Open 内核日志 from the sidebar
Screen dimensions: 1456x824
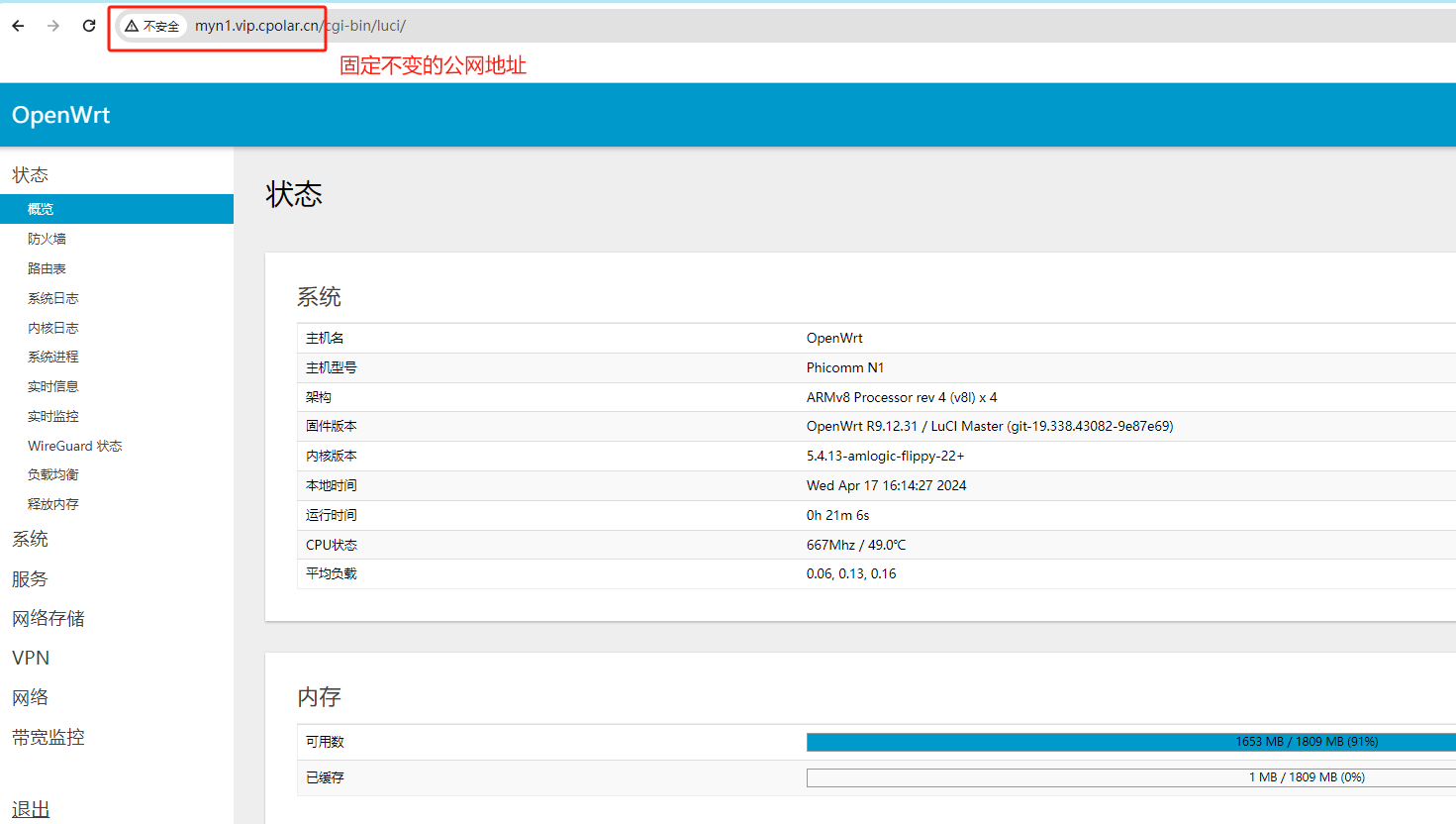click(52, 328)
